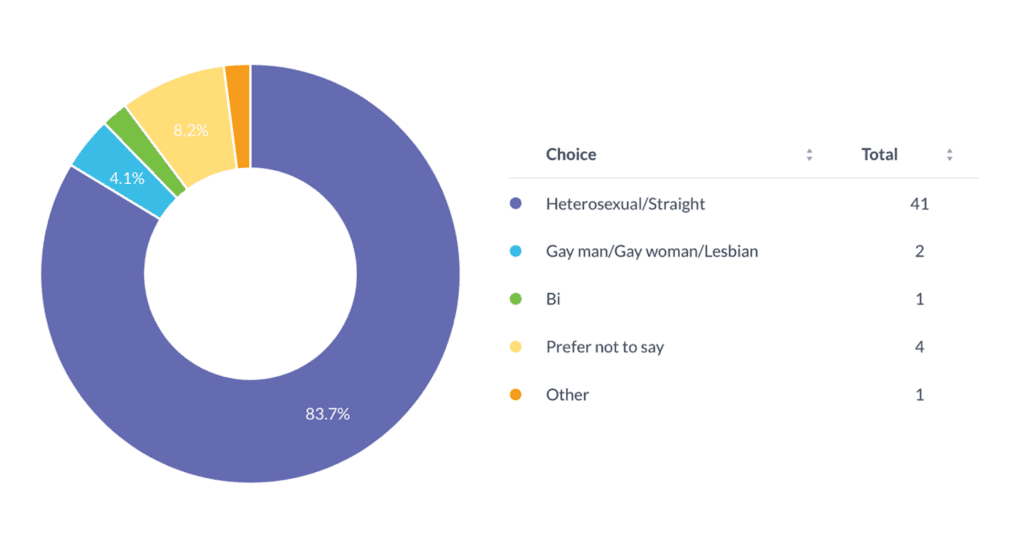This screenshot has height=552, width=1024.
Task: Click the green Bi legend dot
Action: [x=516, y=299]
